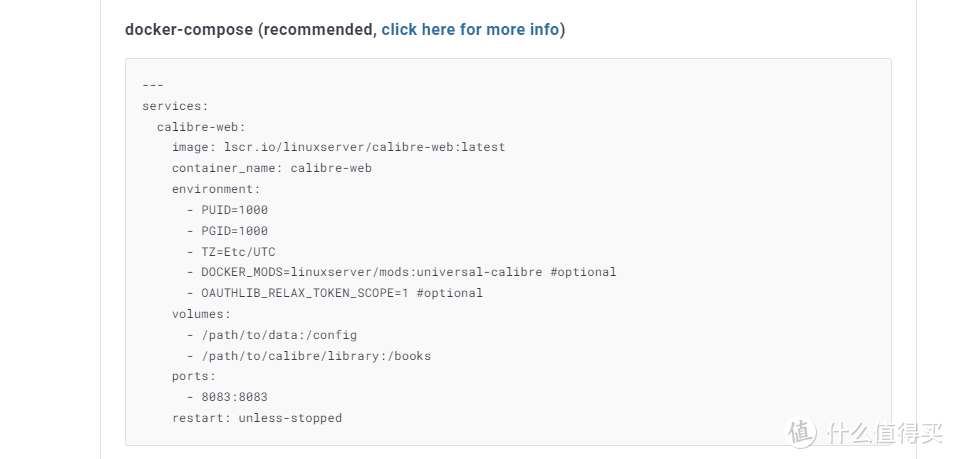Screen dimensions: 954x459
Task: Click the PUID=1000 line
Action: point(228,210)
